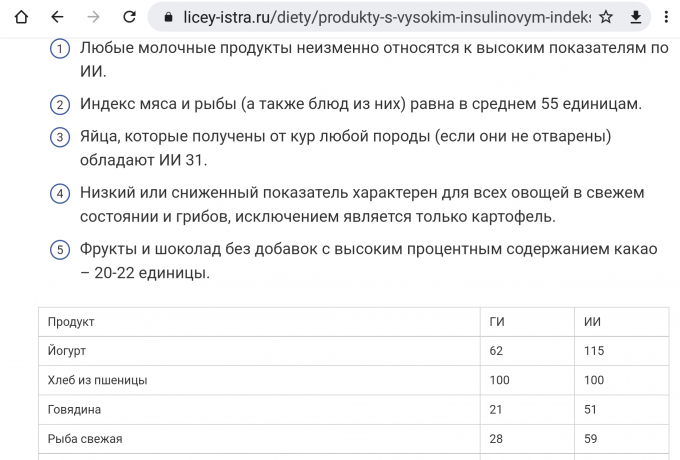Select the 'Йогурт' table row
Screen dimensions: 680x460
coord(68,351)
